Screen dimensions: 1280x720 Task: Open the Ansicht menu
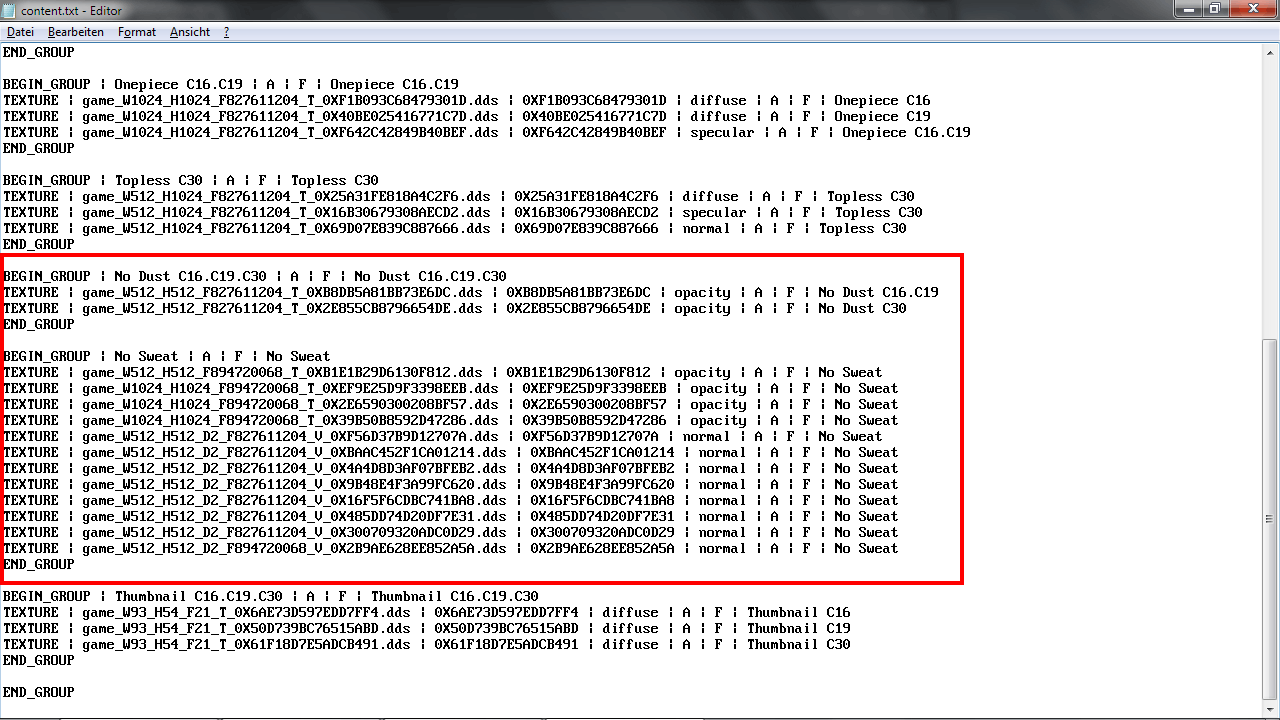pyautogui.click(x=190, y=32)
